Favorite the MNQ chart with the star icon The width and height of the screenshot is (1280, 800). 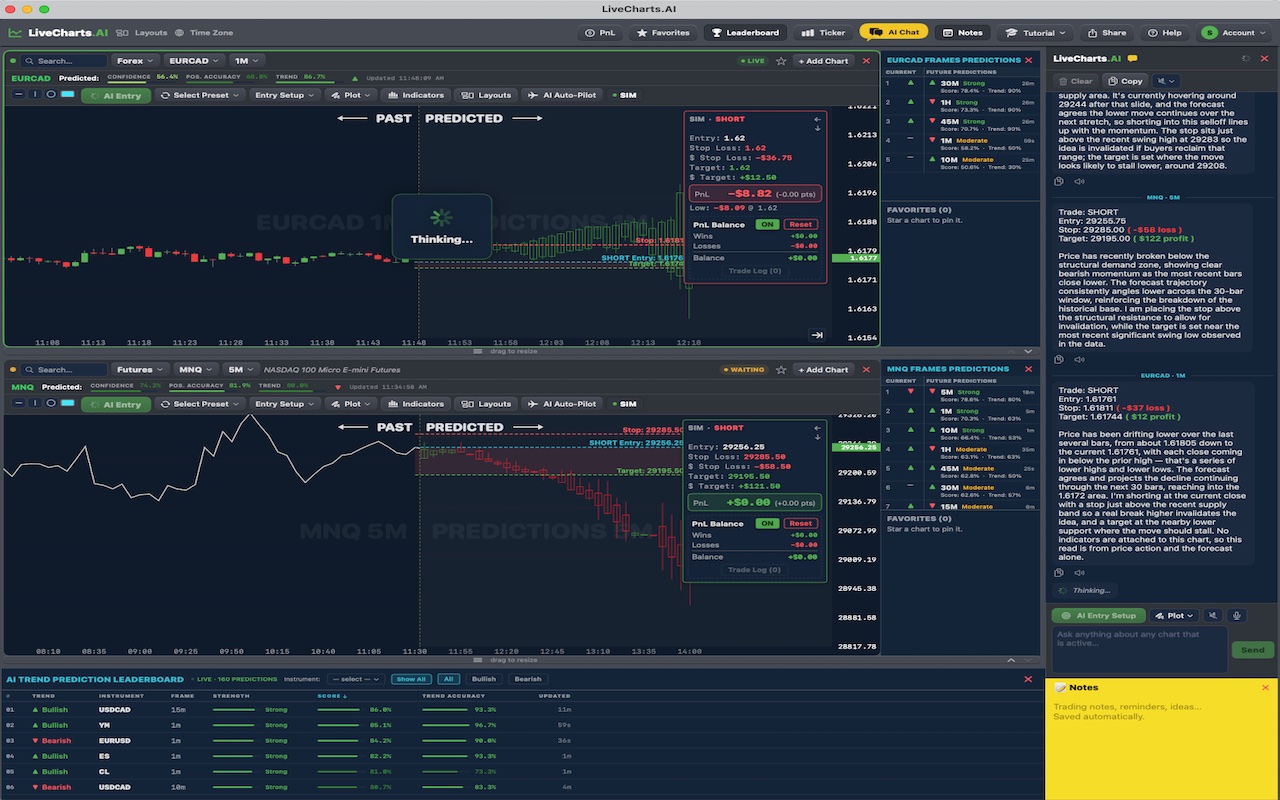(x=781, y=370)
